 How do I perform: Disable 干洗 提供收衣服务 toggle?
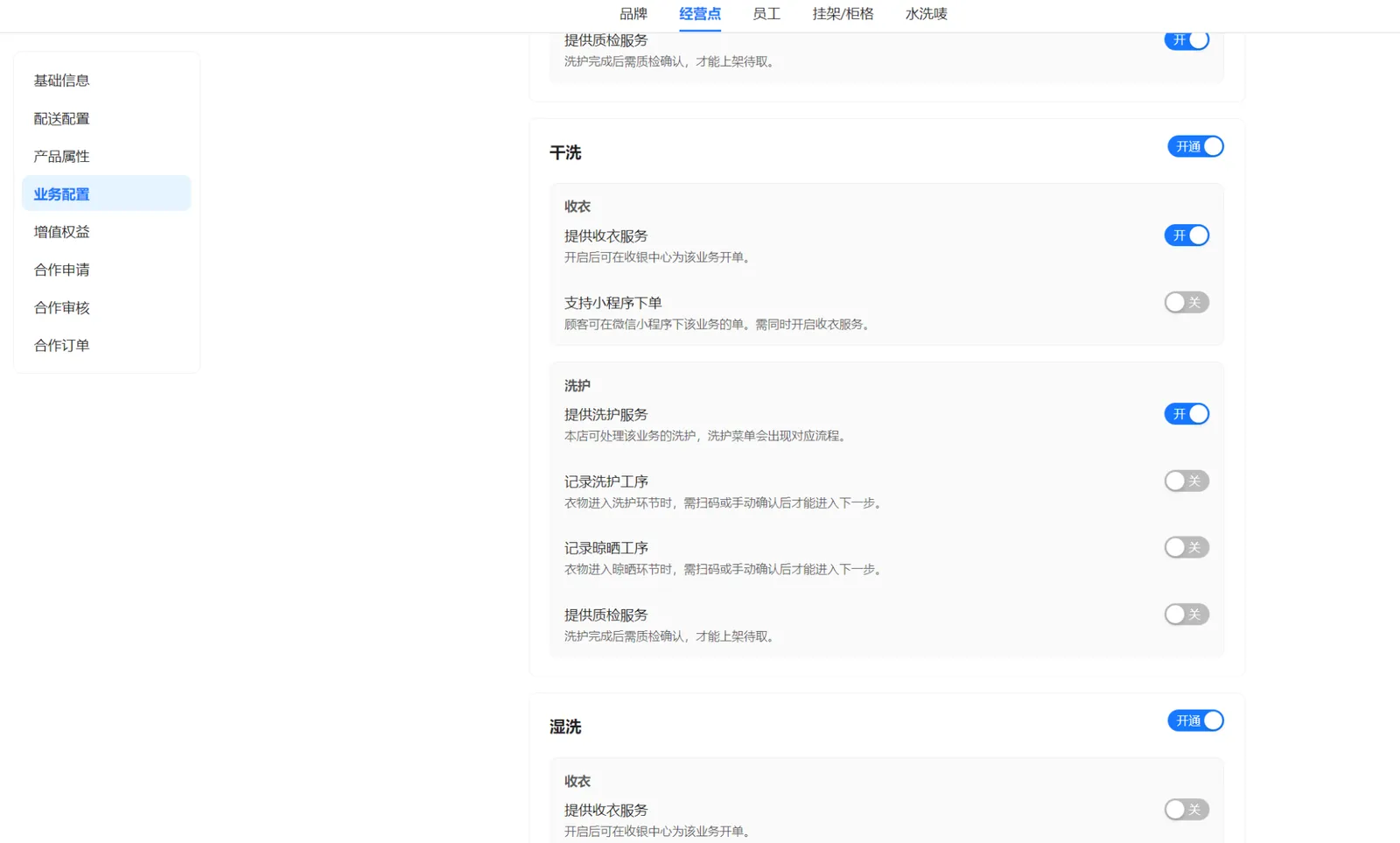[1186, 235]
